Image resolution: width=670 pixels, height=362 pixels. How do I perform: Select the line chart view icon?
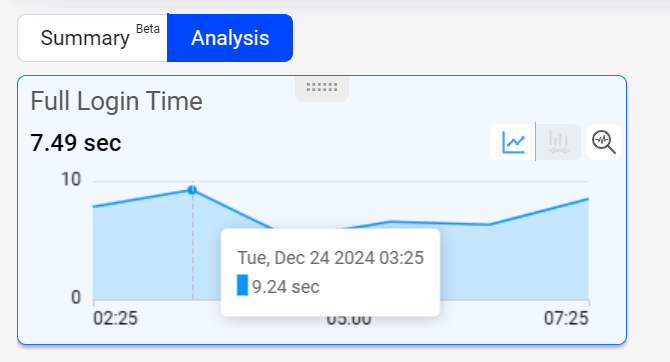513,142
